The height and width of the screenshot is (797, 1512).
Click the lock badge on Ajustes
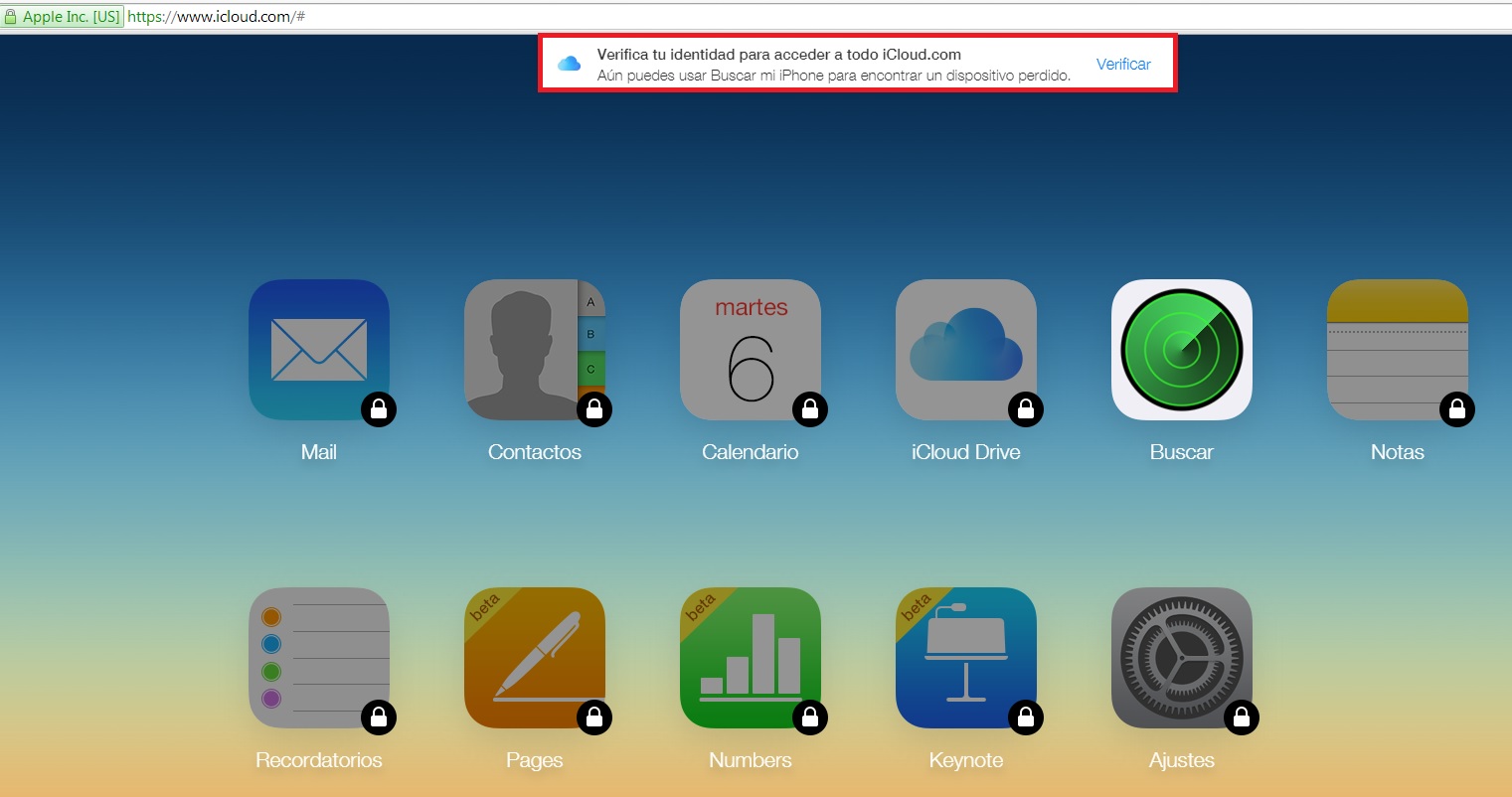click(1242, 717)
